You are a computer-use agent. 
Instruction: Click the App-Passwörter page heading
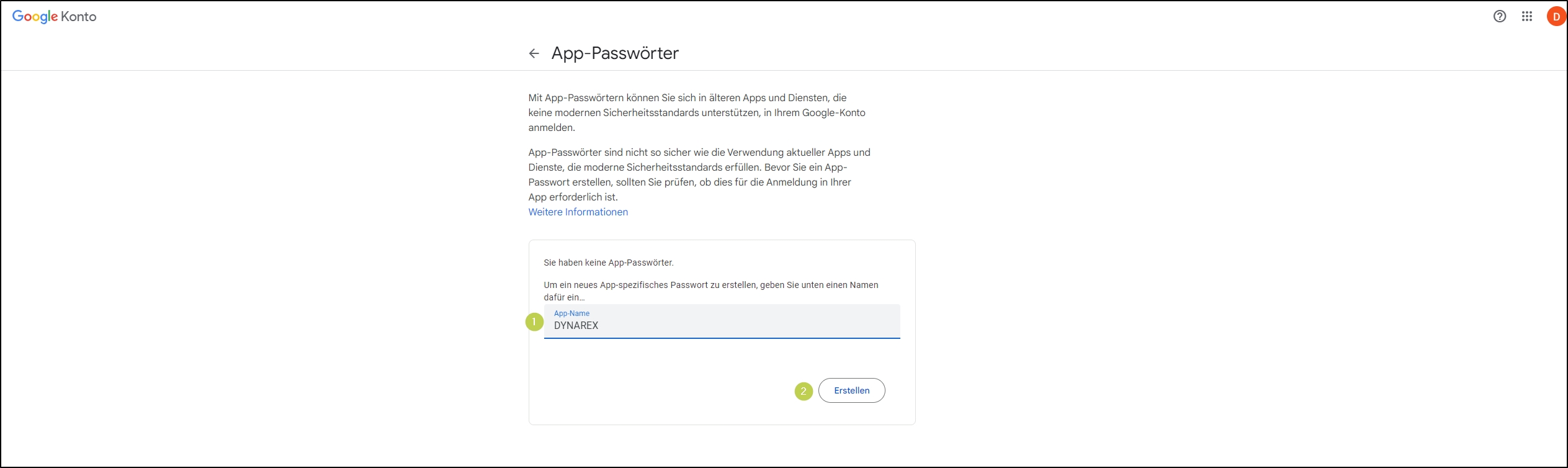[x=615, y=53]
